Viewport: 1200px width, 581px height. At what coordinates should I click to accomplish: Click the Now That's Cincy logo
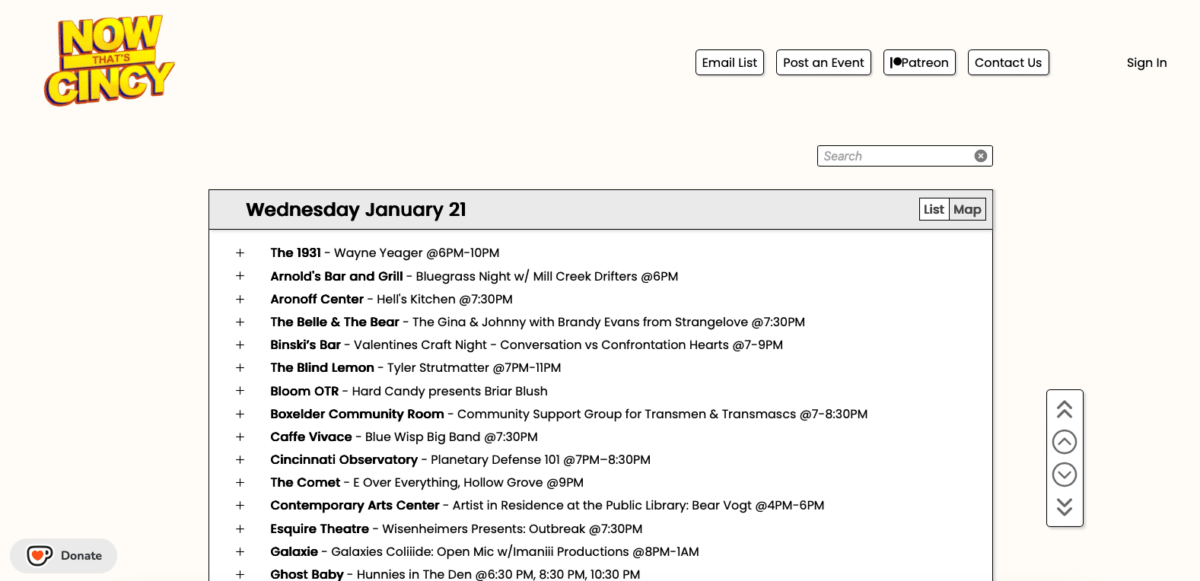pos(109,61)
